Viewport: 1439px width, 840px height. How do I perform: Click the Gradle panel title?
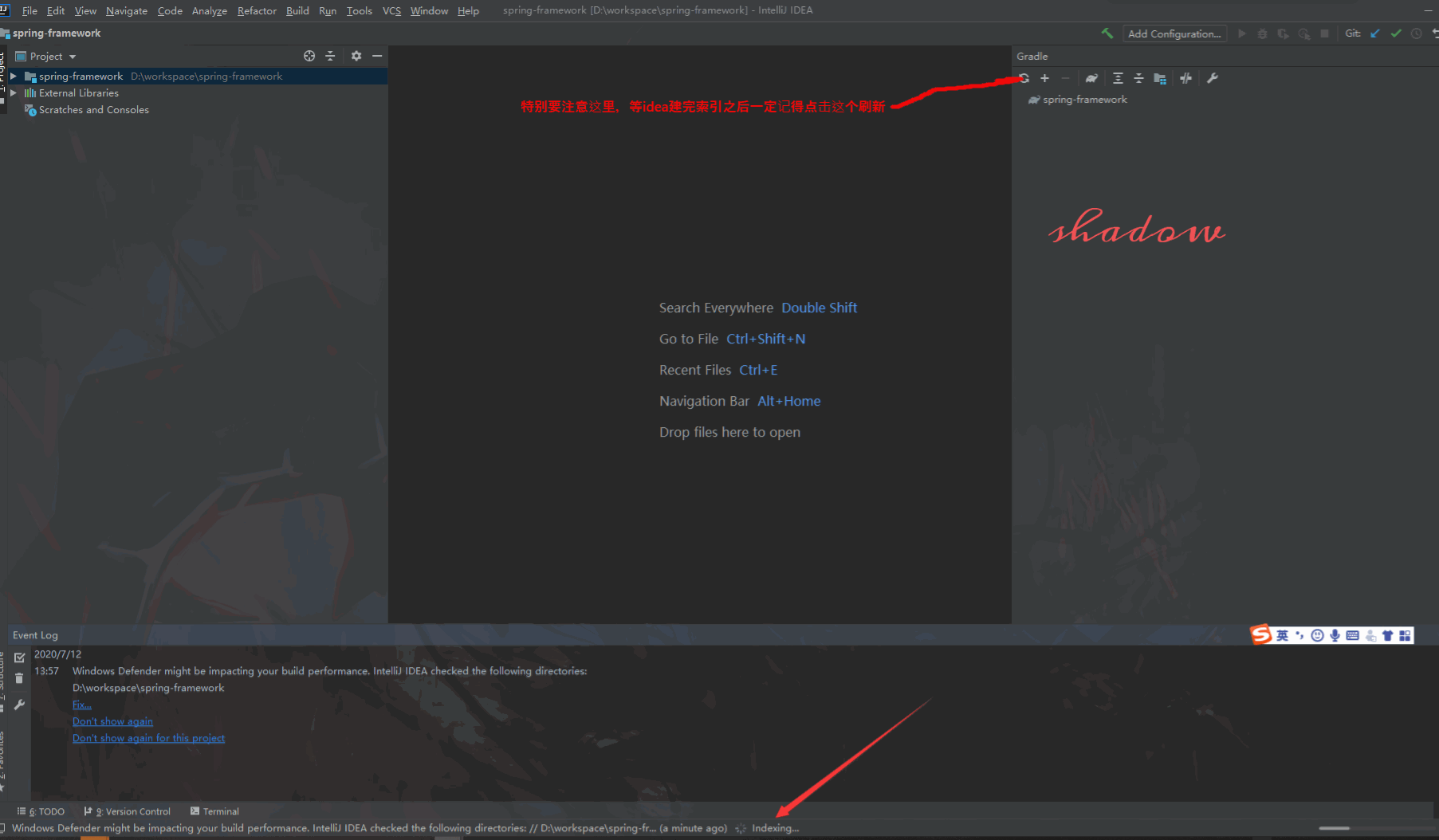click(1032, 56)
